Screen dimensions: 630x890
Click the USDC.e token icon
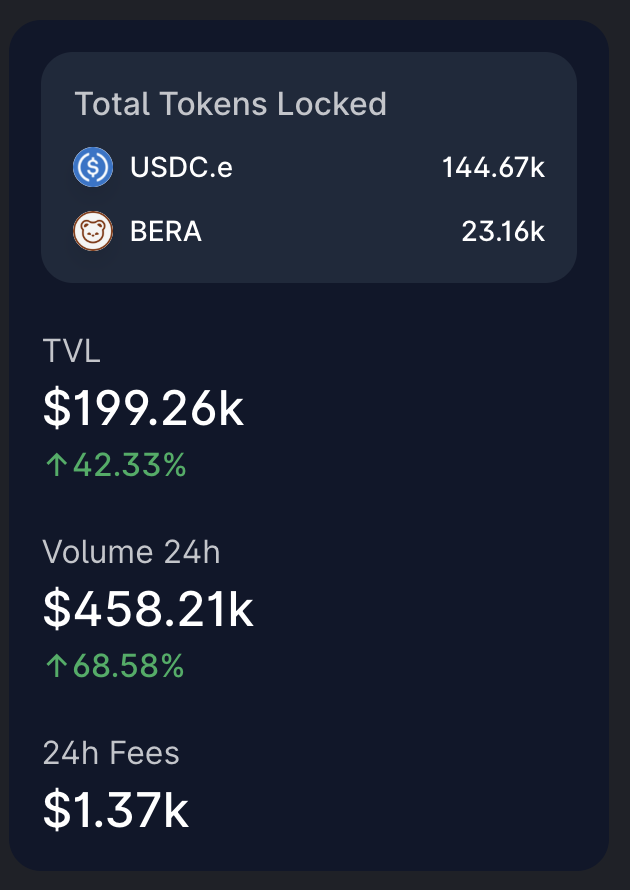tap(93, 167)
